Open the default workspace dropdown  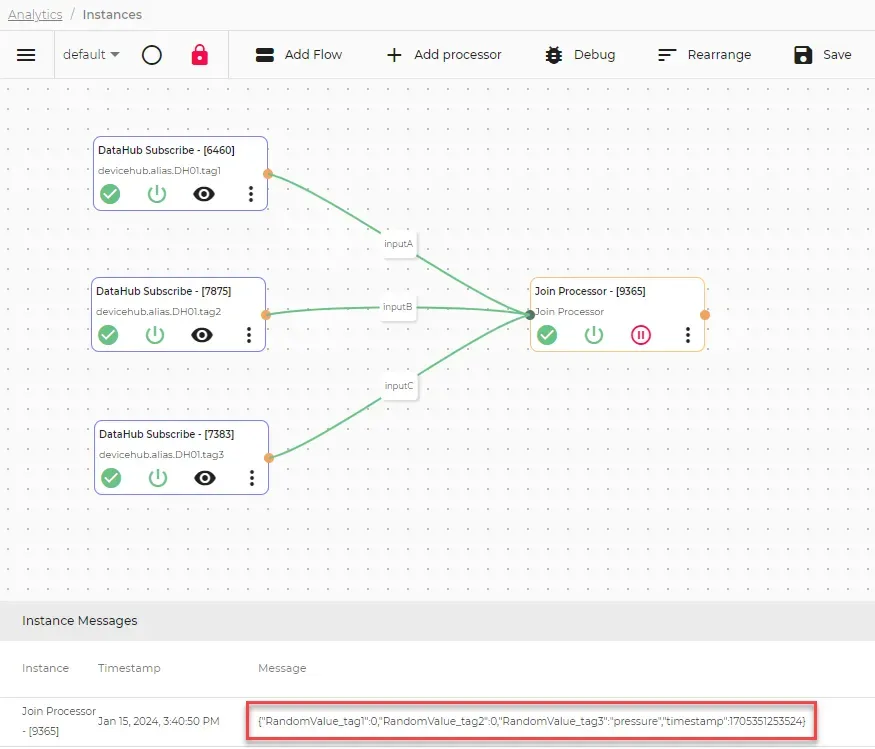[91, 55]
